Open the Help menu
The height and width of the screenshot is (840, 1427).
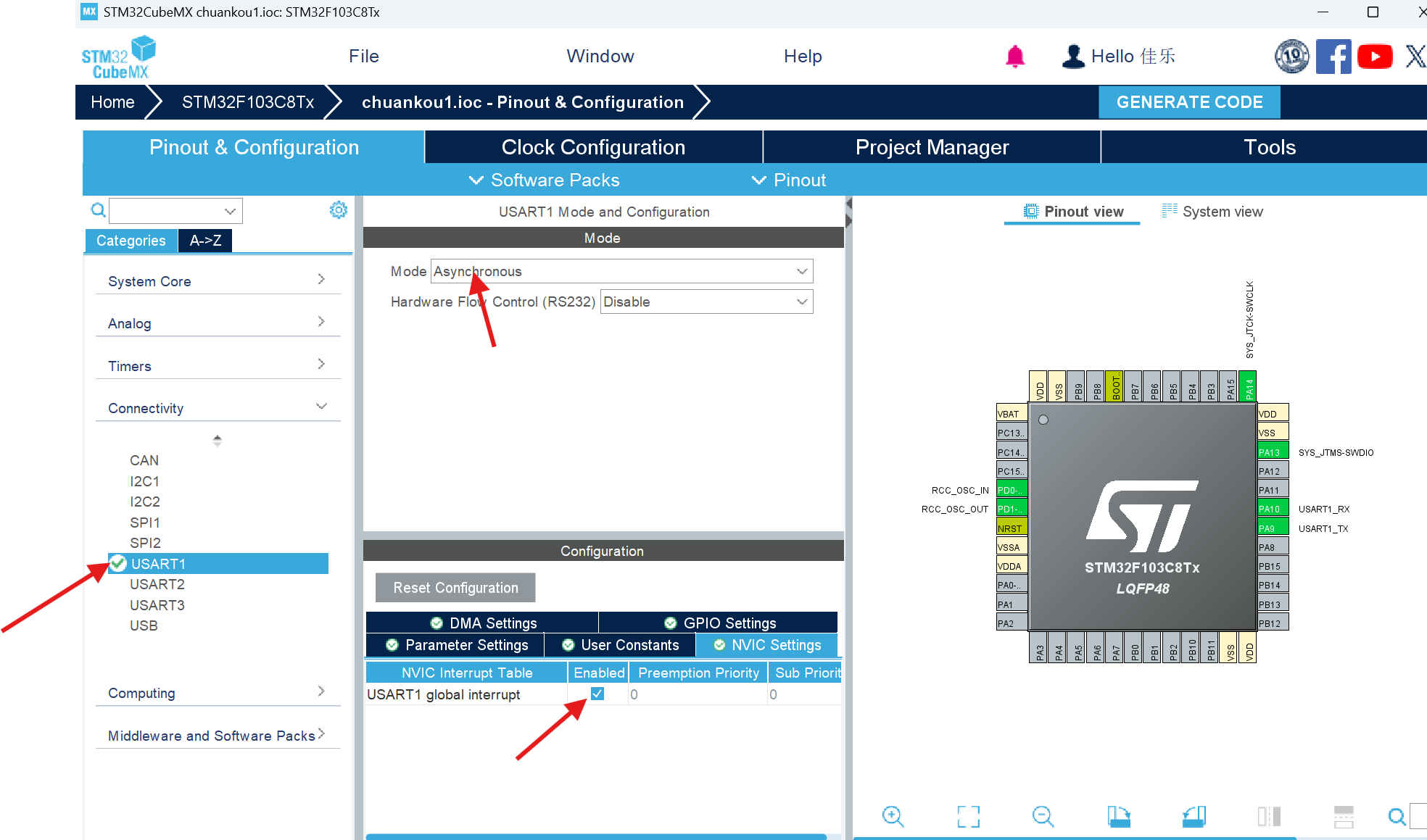pyautogui.click(x=803, y=57)
